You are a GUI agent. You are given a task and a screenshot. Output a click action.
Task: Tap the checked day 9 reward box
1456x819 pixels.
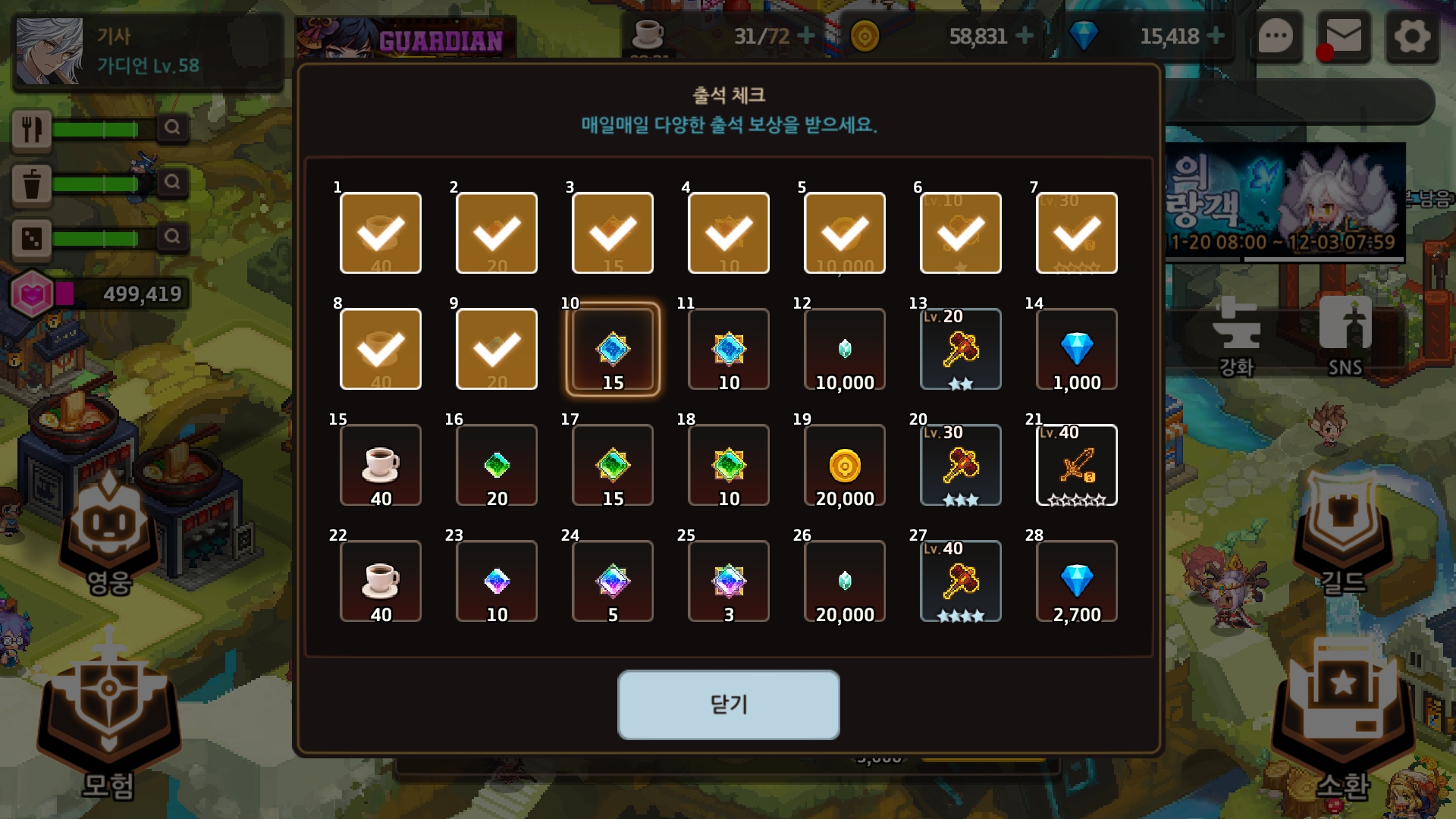click(497, 349)
